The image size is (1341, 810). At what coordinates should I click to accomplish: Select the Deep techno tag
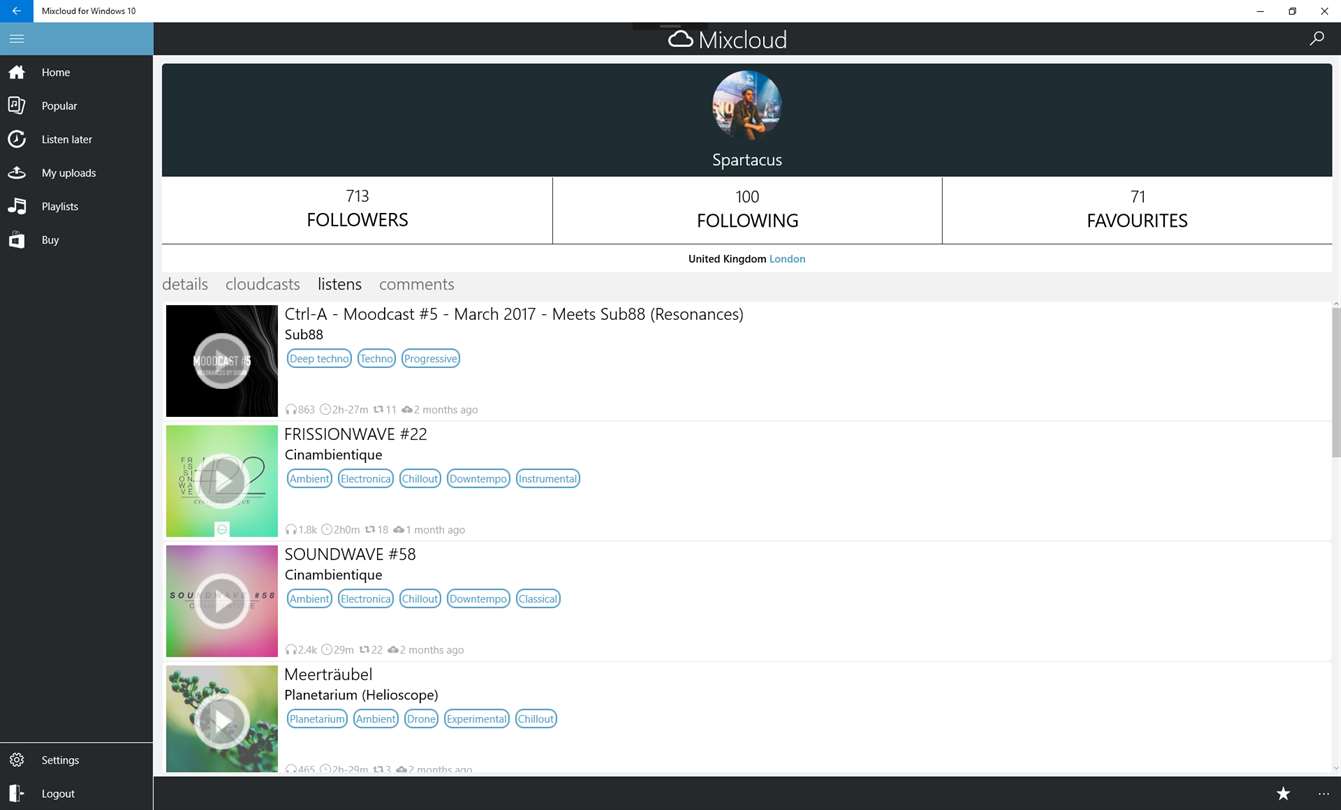319,358
